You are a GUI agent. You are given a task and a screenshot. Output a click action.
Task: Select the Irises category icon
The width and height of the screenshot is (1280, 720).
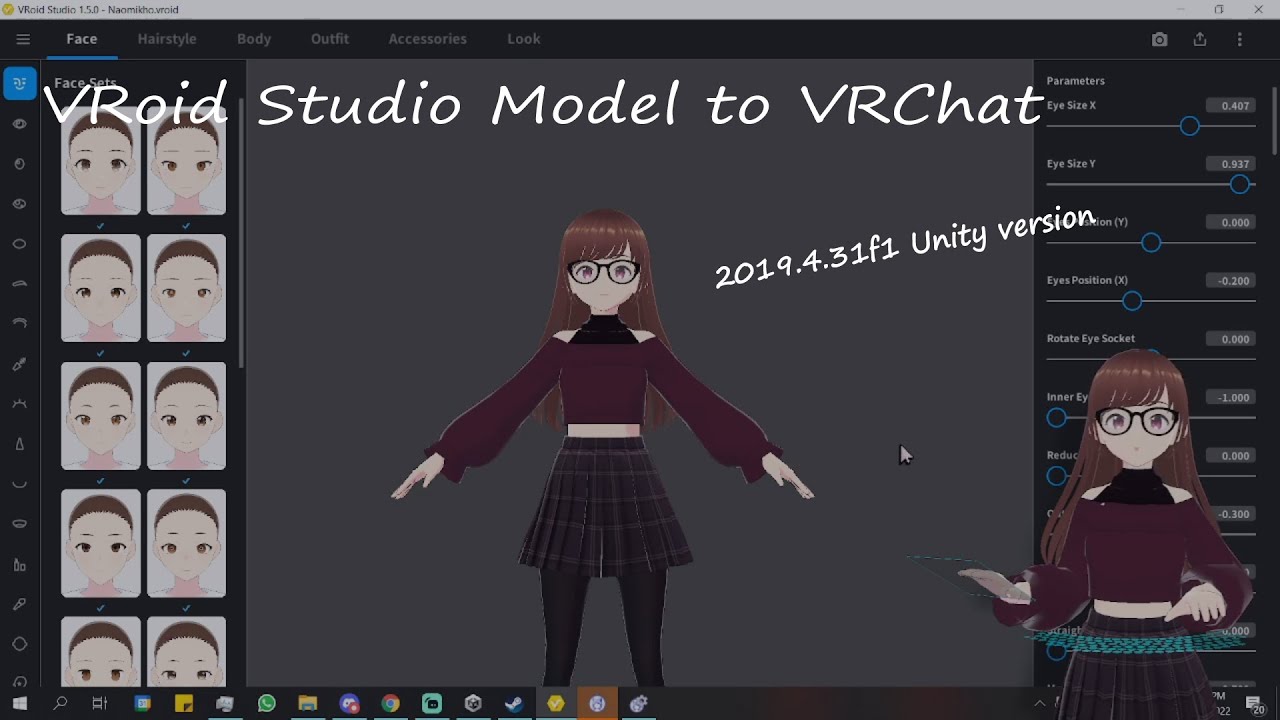coord(20,164)
